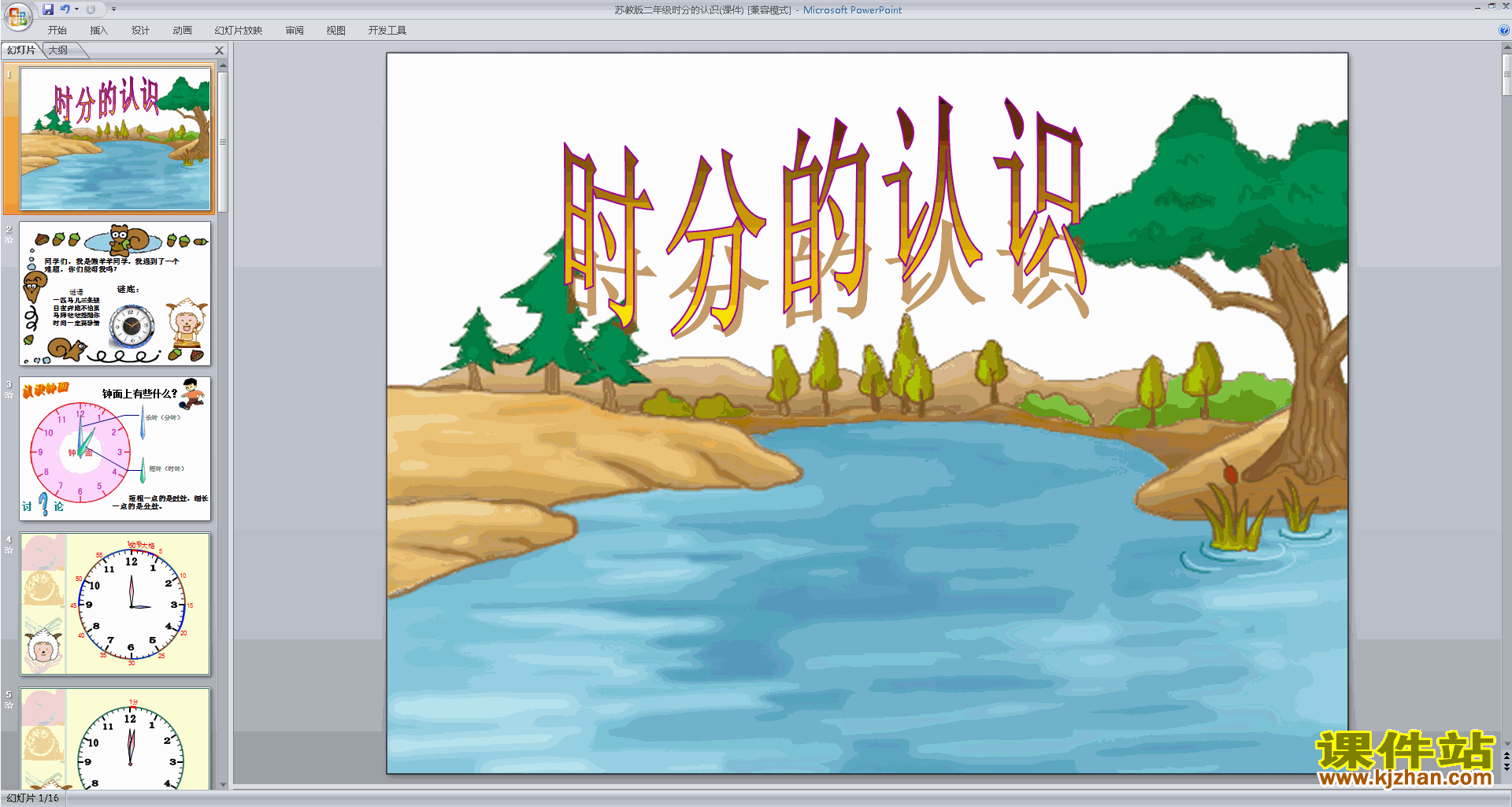Select slide 1 thumbnail 时分的认识
The width and height of the screenshot is (1512, 807).
tap(115, 139)
